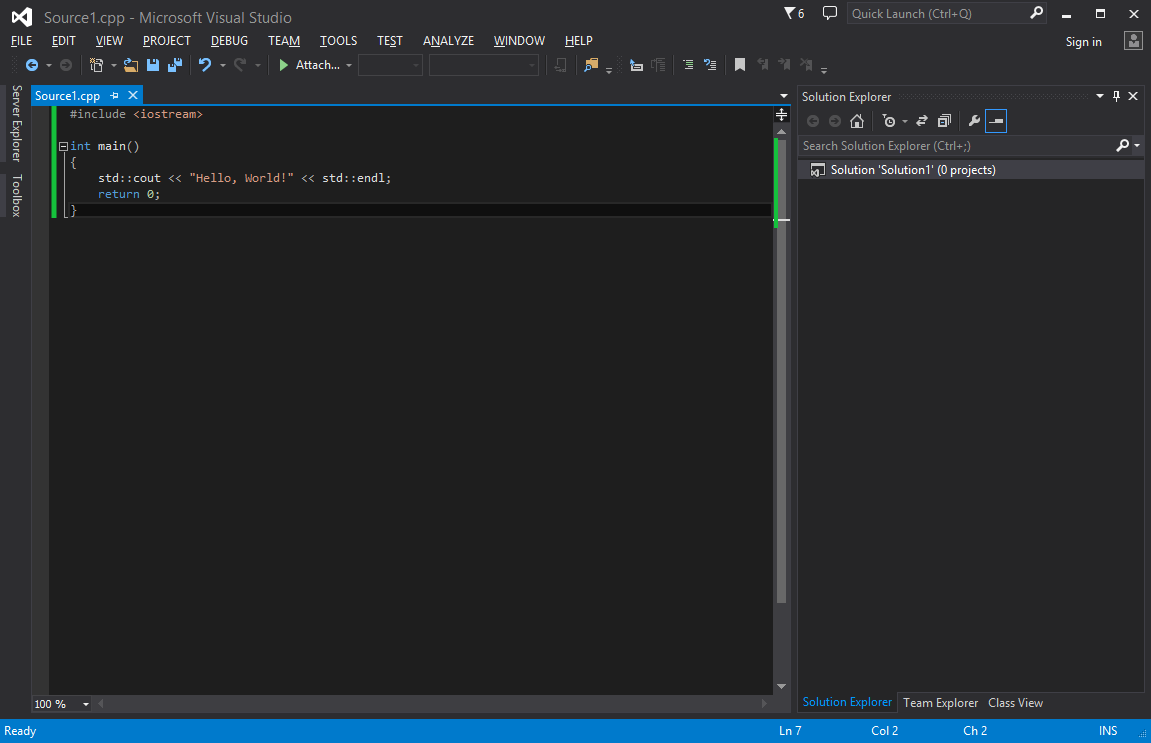Open the VIEW menu
Viewport: 1151px width, 743px height.
[x=109, y=40]
